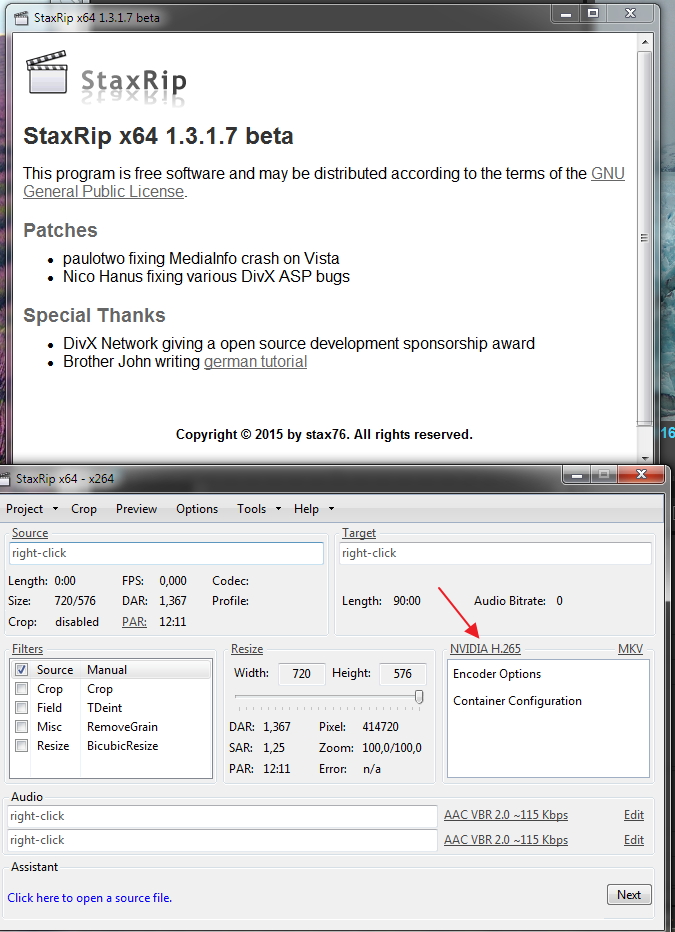Open the Crop menu item
675x932 pixels.
pos(84,509)
